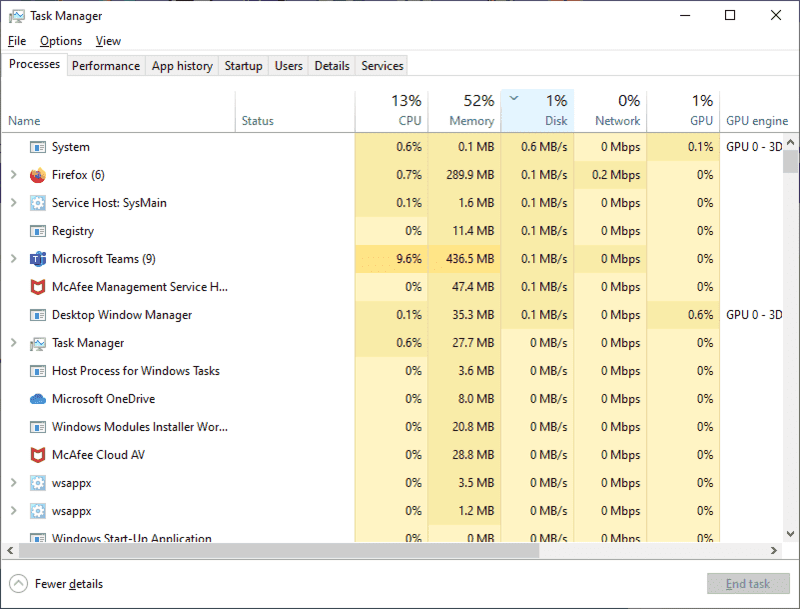Click the Fewer details up-arrow circle icon
The image size is (800, 609).
(18, 583)
